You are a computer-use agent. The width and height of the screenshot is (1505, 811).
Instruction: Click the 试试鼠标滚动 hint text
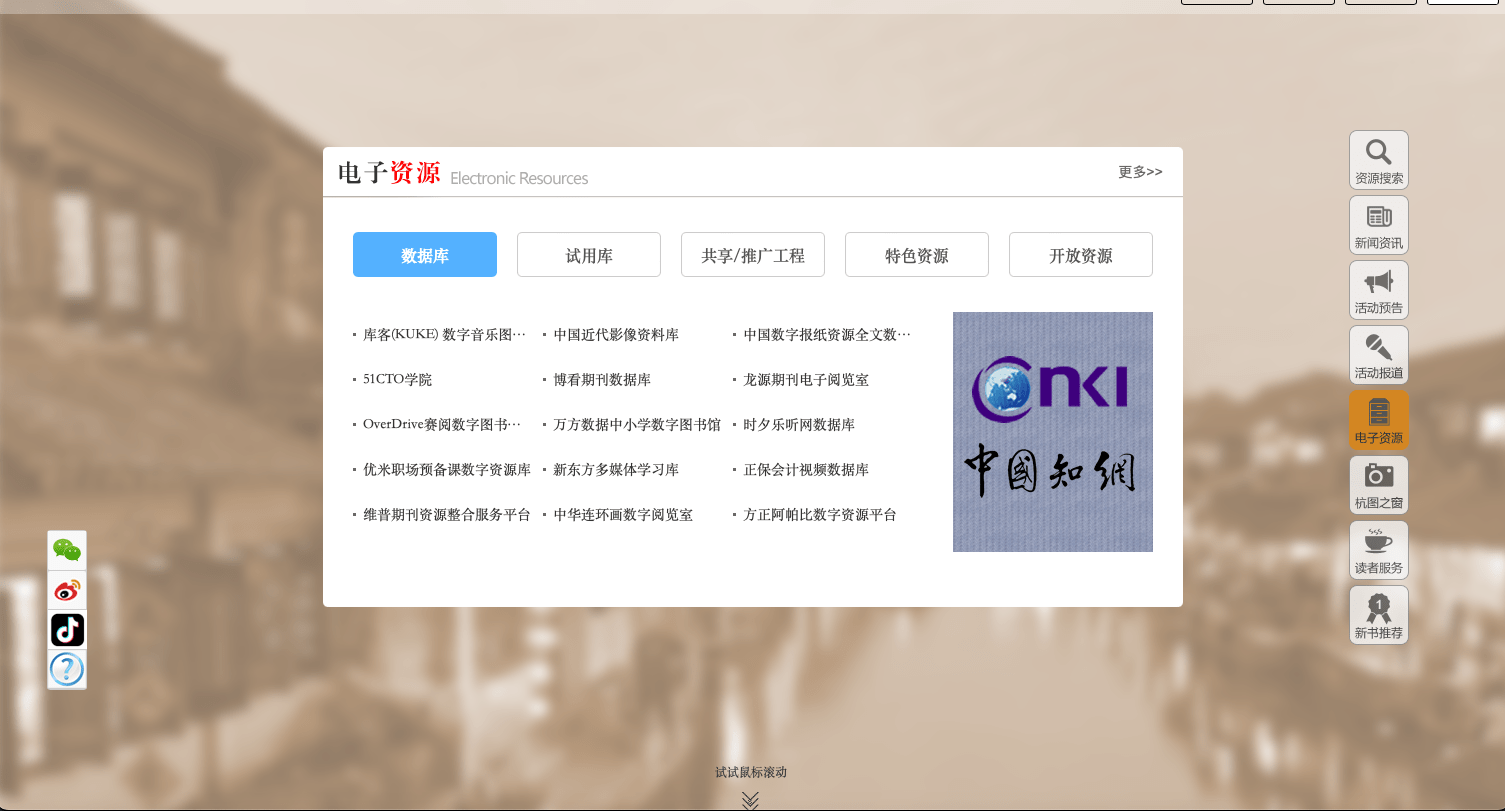[751, 772]
